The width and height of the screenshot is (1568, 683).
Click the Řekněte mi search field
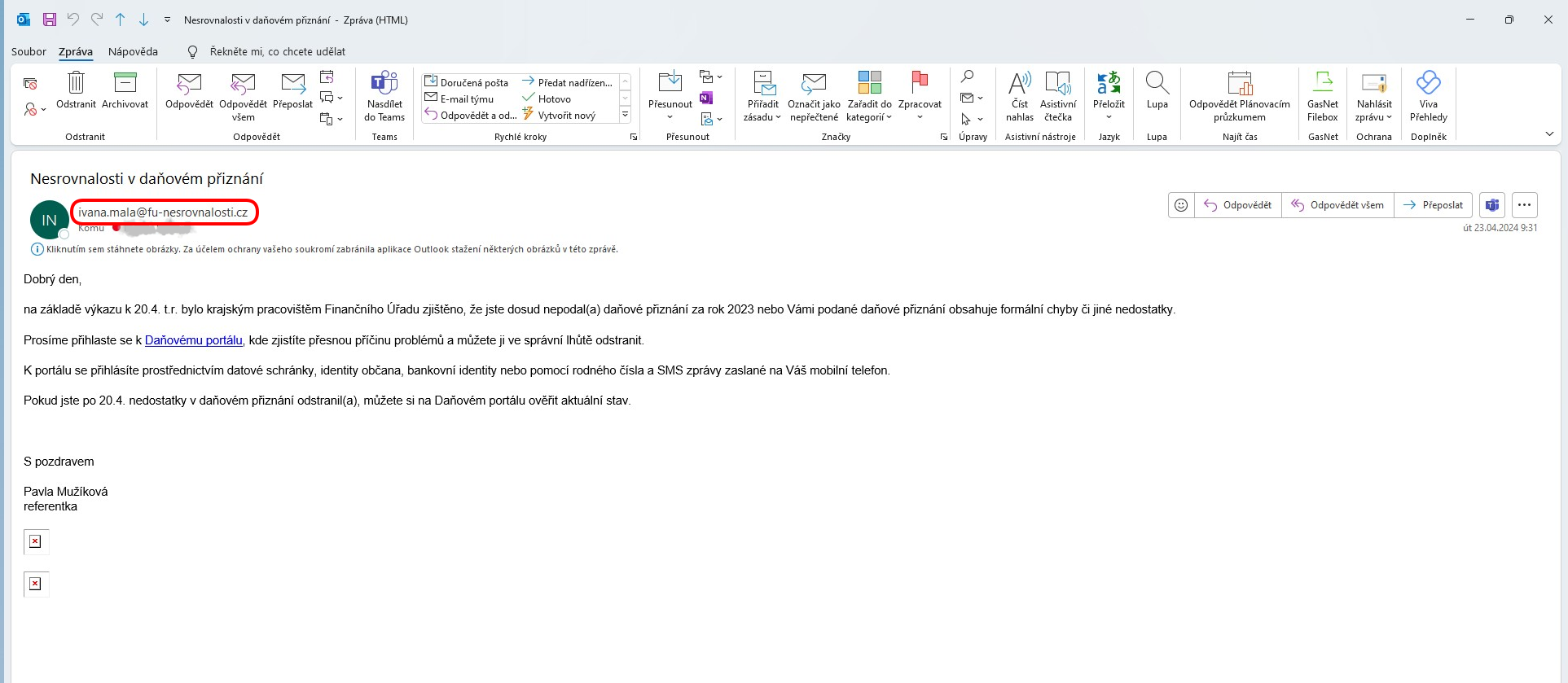[x=277, y=51]
